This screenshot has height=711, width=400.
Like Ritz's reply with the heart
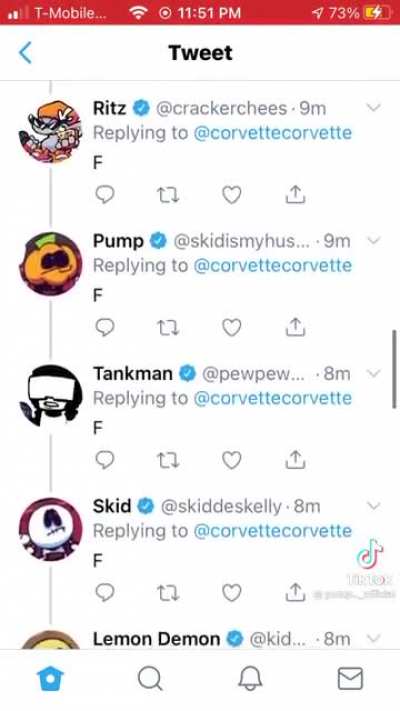[232, 195]
